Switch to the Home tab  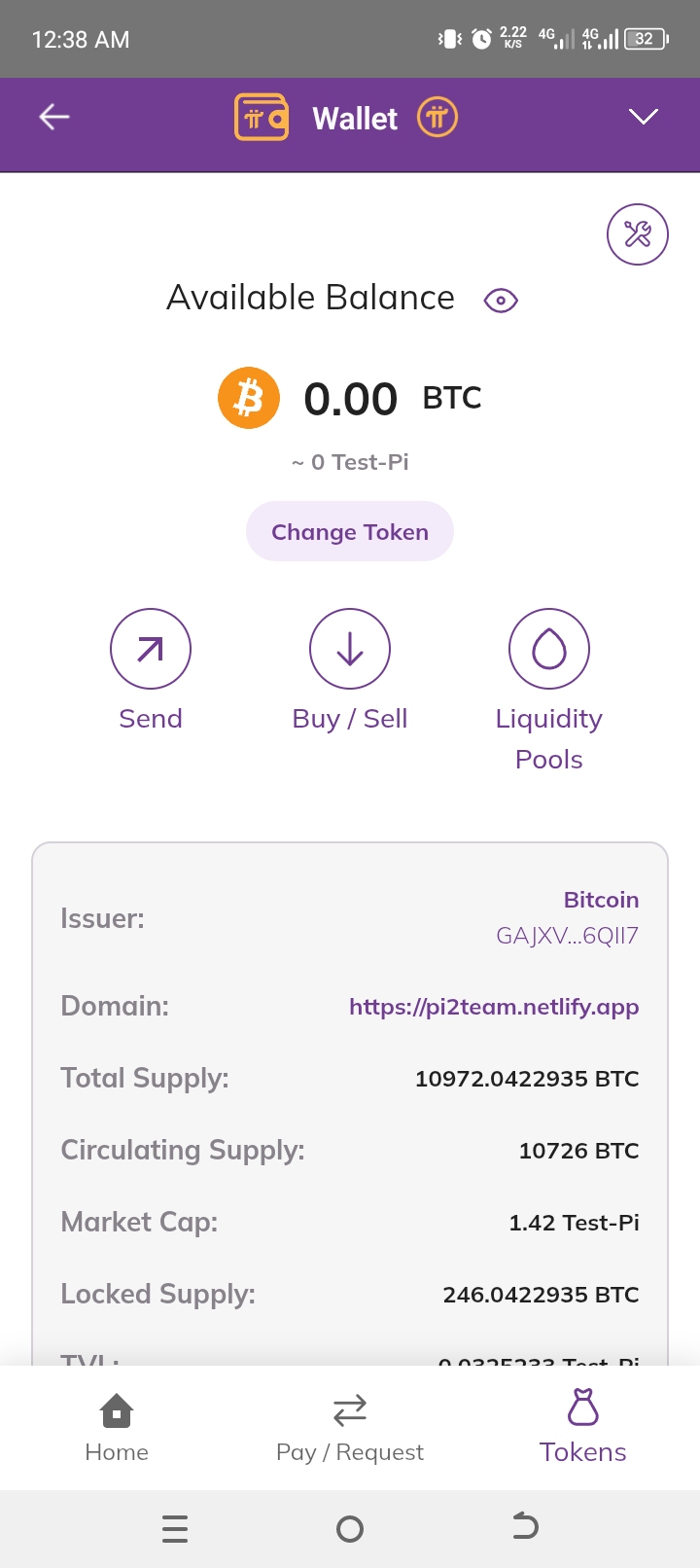pyautogui.click(x=117, y=1427)
